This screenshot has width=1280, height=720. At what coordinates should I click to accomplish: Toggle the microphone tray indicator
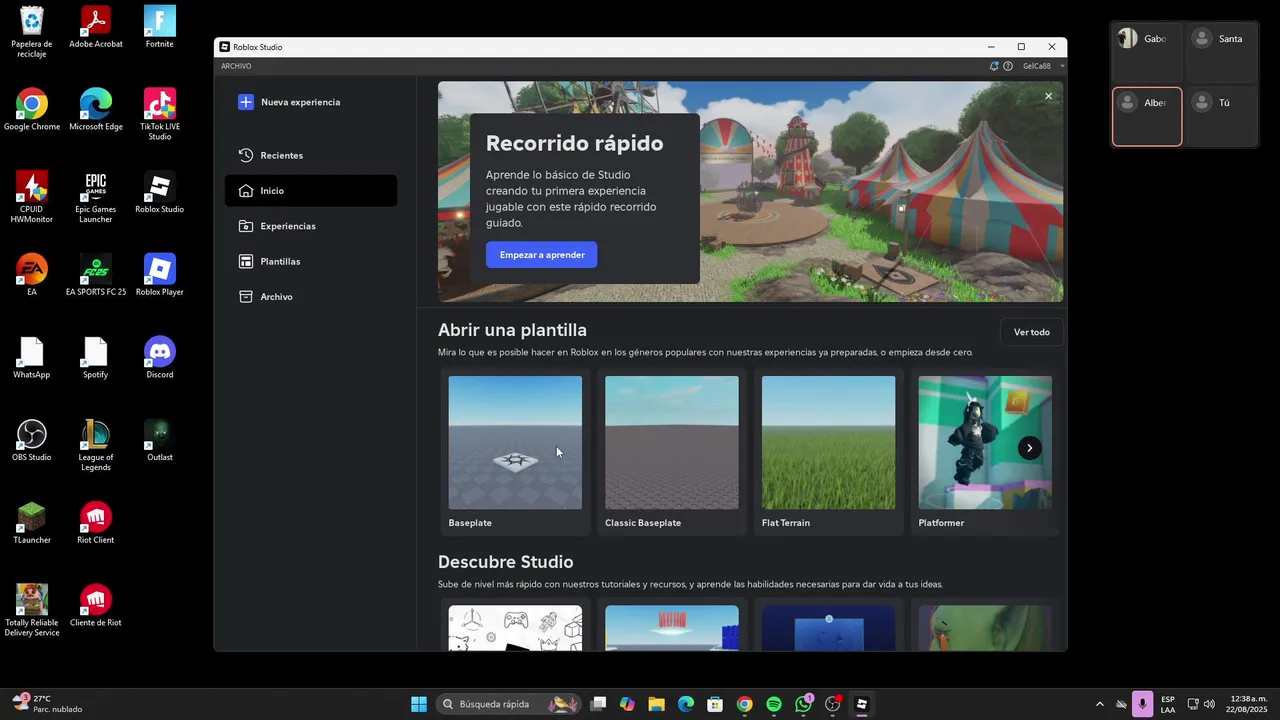[x=1142, y=704]
